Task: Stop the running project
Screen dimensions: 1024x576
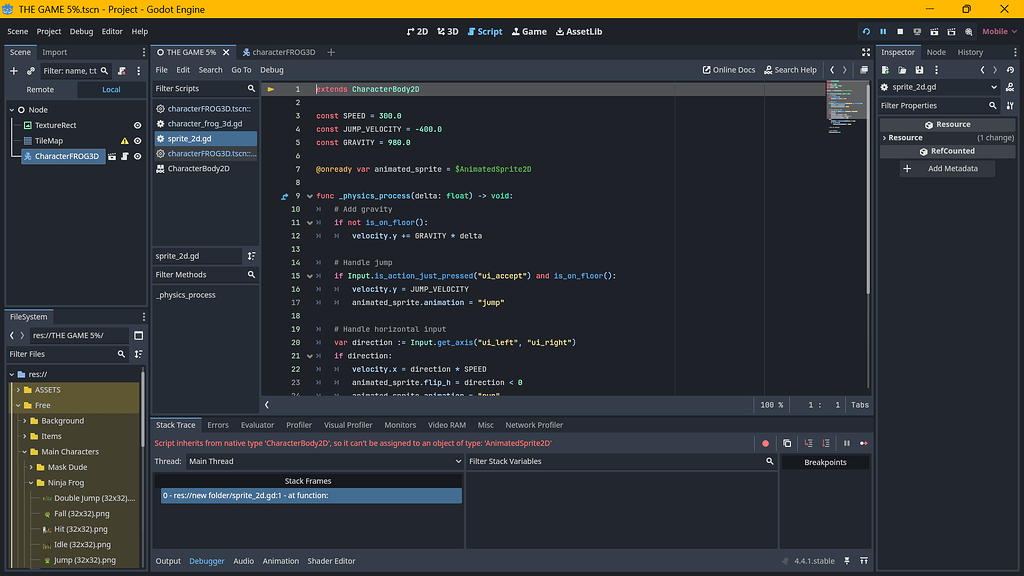Action: tap(900, 31)
